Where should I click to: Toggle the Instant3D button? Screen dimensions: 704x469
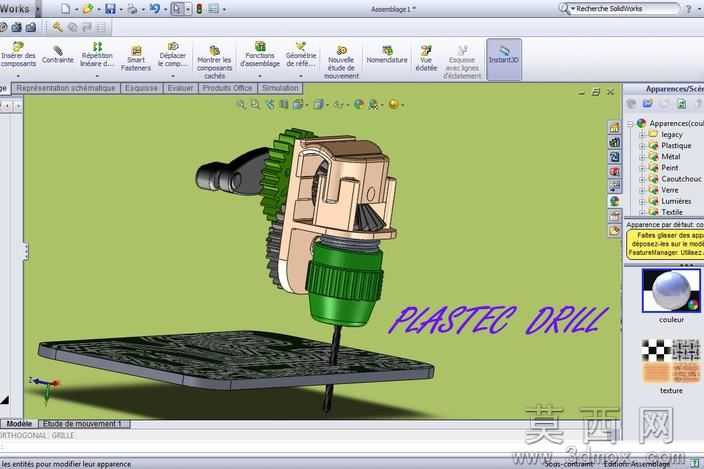pyautogui.click(x=504, y=58)
